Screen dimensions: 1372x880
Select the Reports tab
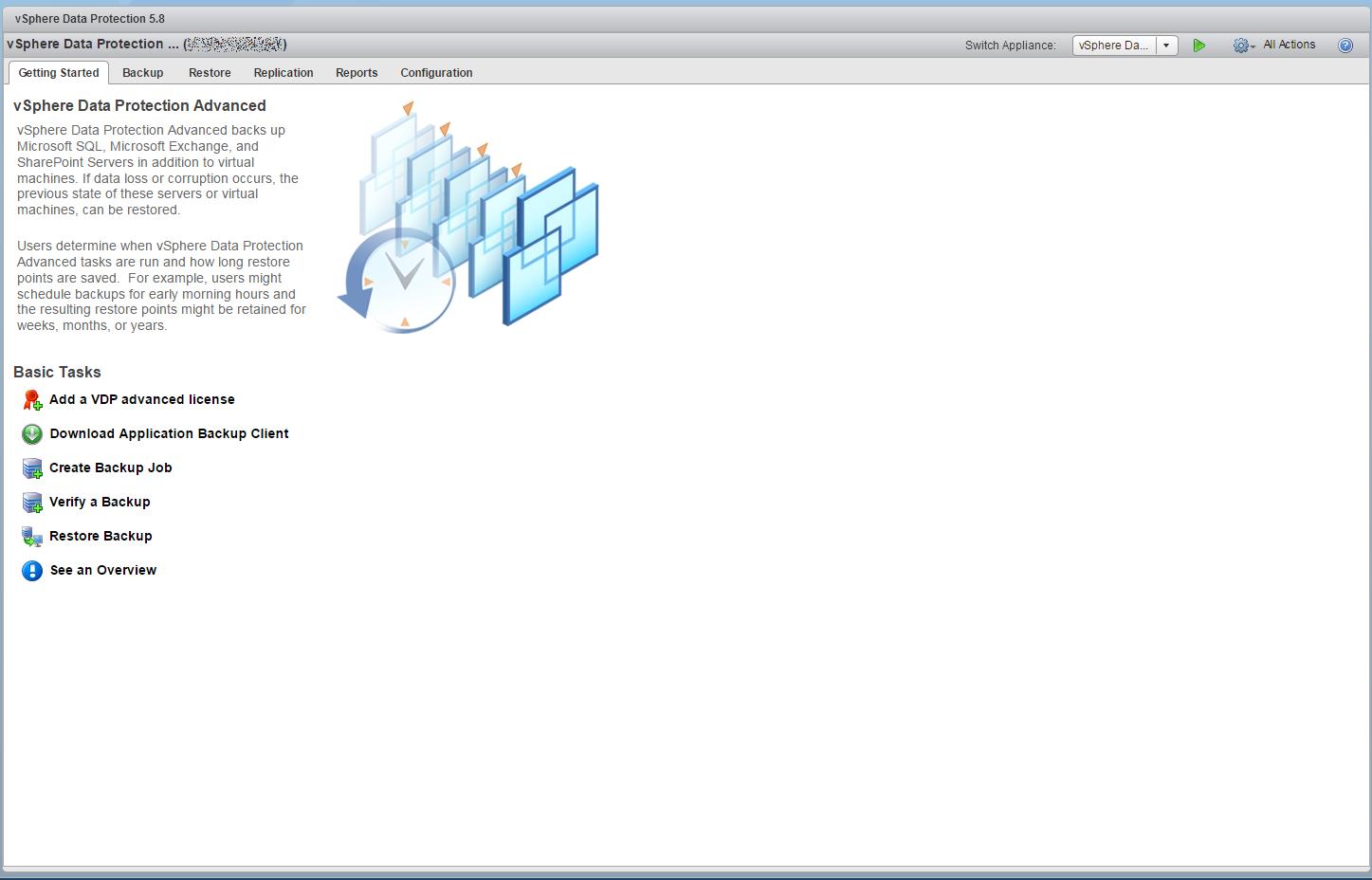click(357, 73)
